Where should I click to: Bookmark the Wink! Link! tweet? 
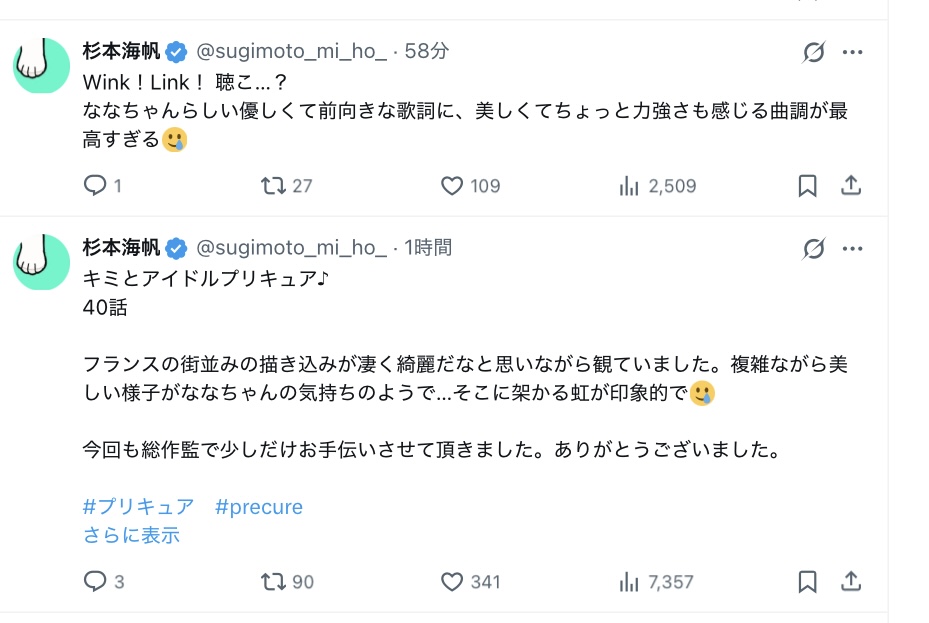coord(807,186)
